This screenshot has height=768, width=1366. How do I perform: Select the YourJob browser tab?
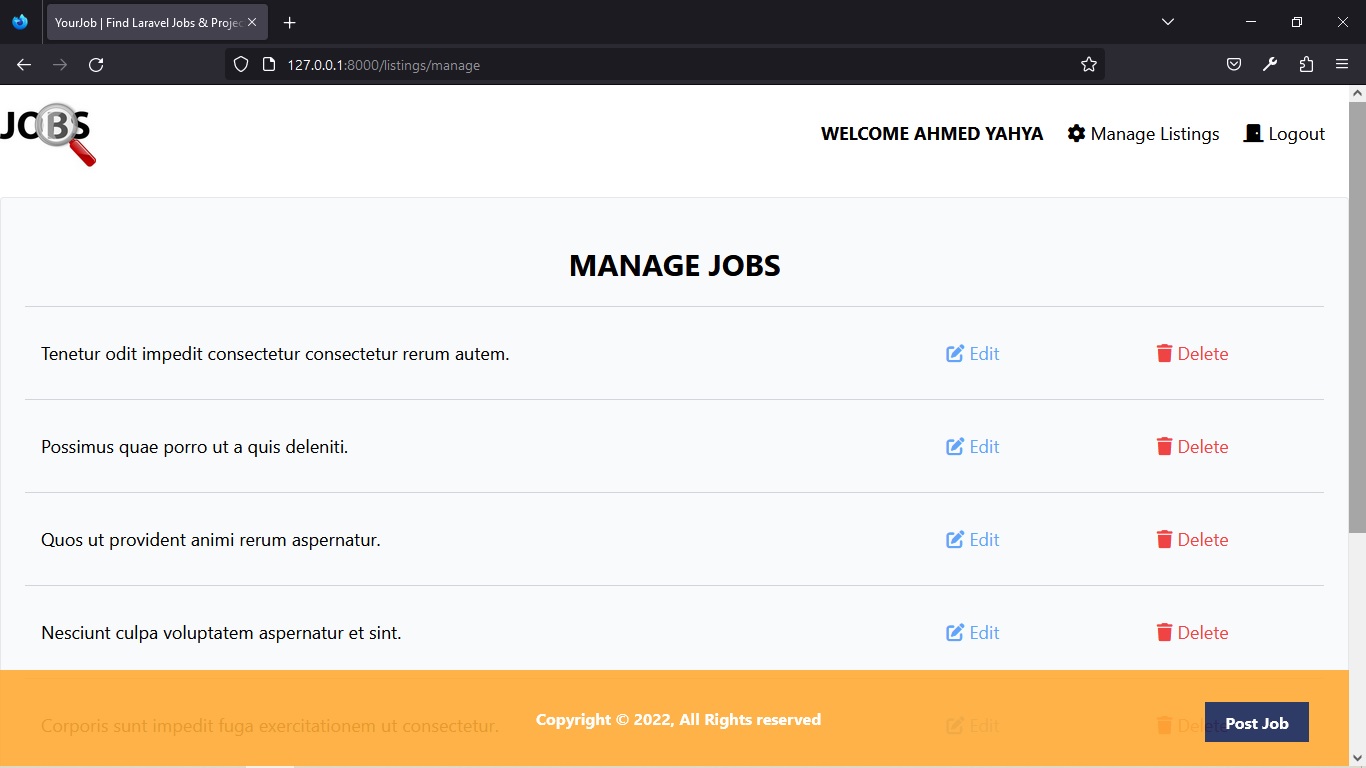147,22
